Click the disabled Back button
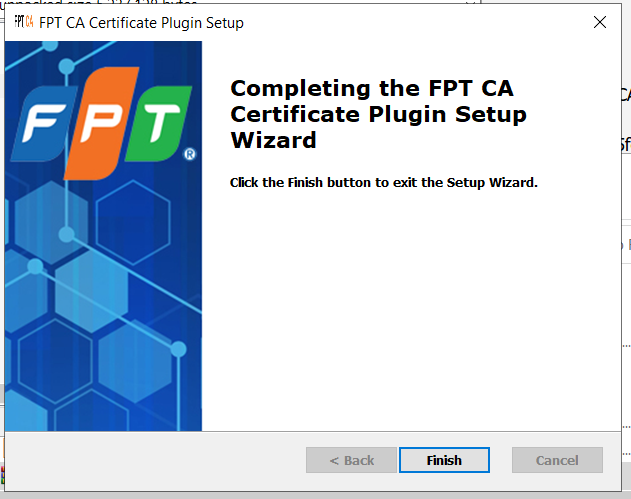The image size is (631, 499). pyautogui.click(x=352, y=460)
